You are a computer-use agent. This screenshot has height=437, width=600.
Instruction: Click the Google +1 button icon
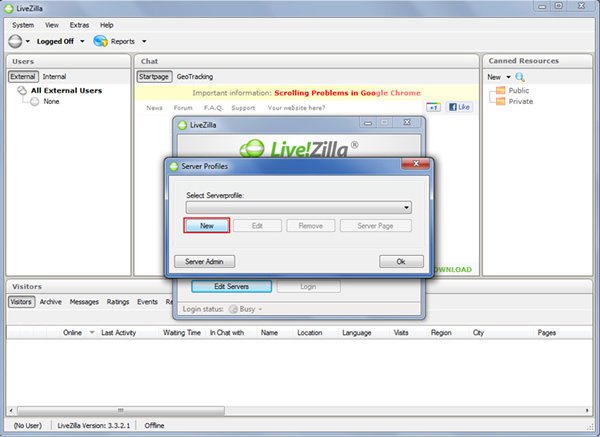pos(434,107)
